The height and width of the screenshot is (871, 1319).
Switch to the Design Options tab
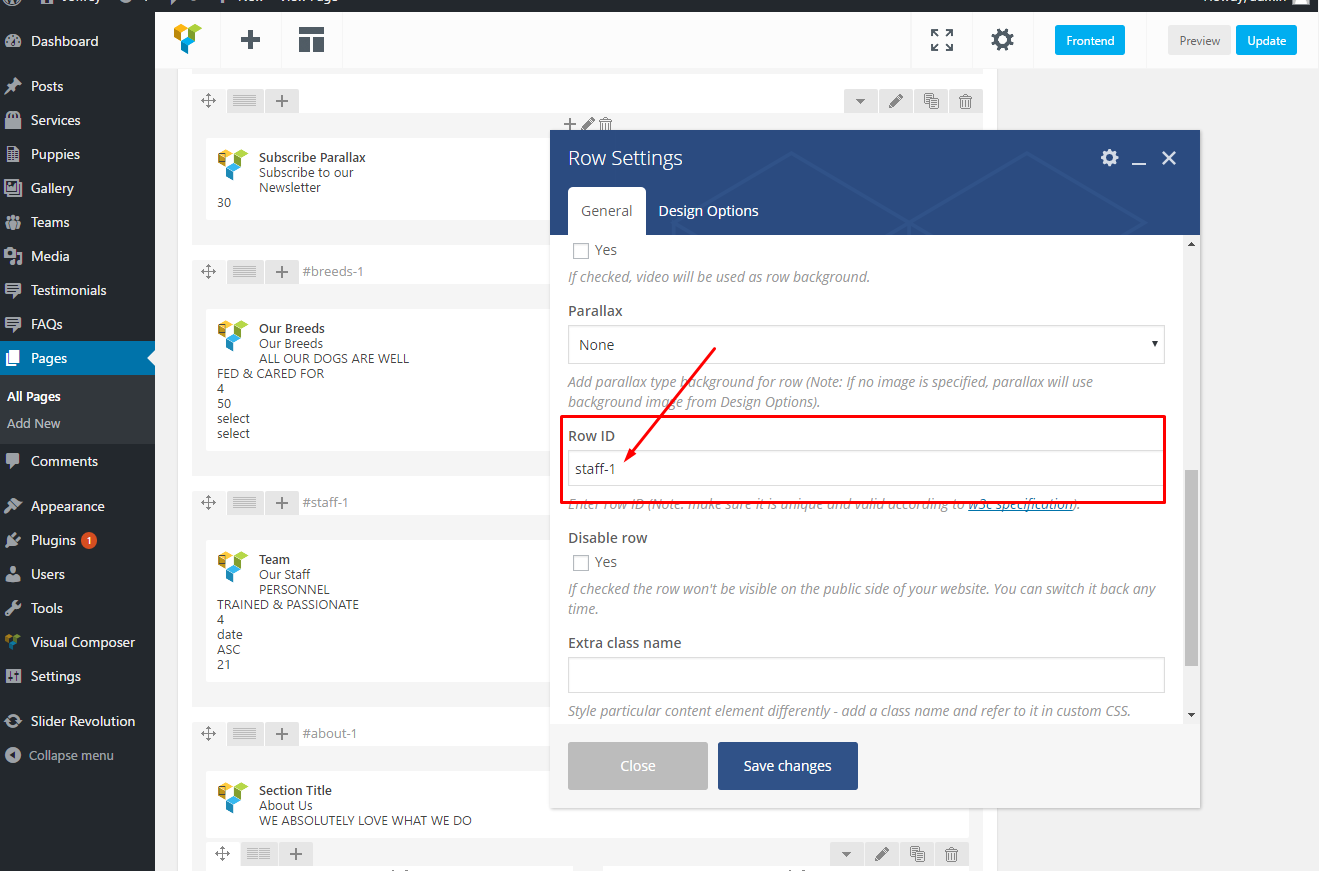[x=708, y=211]
